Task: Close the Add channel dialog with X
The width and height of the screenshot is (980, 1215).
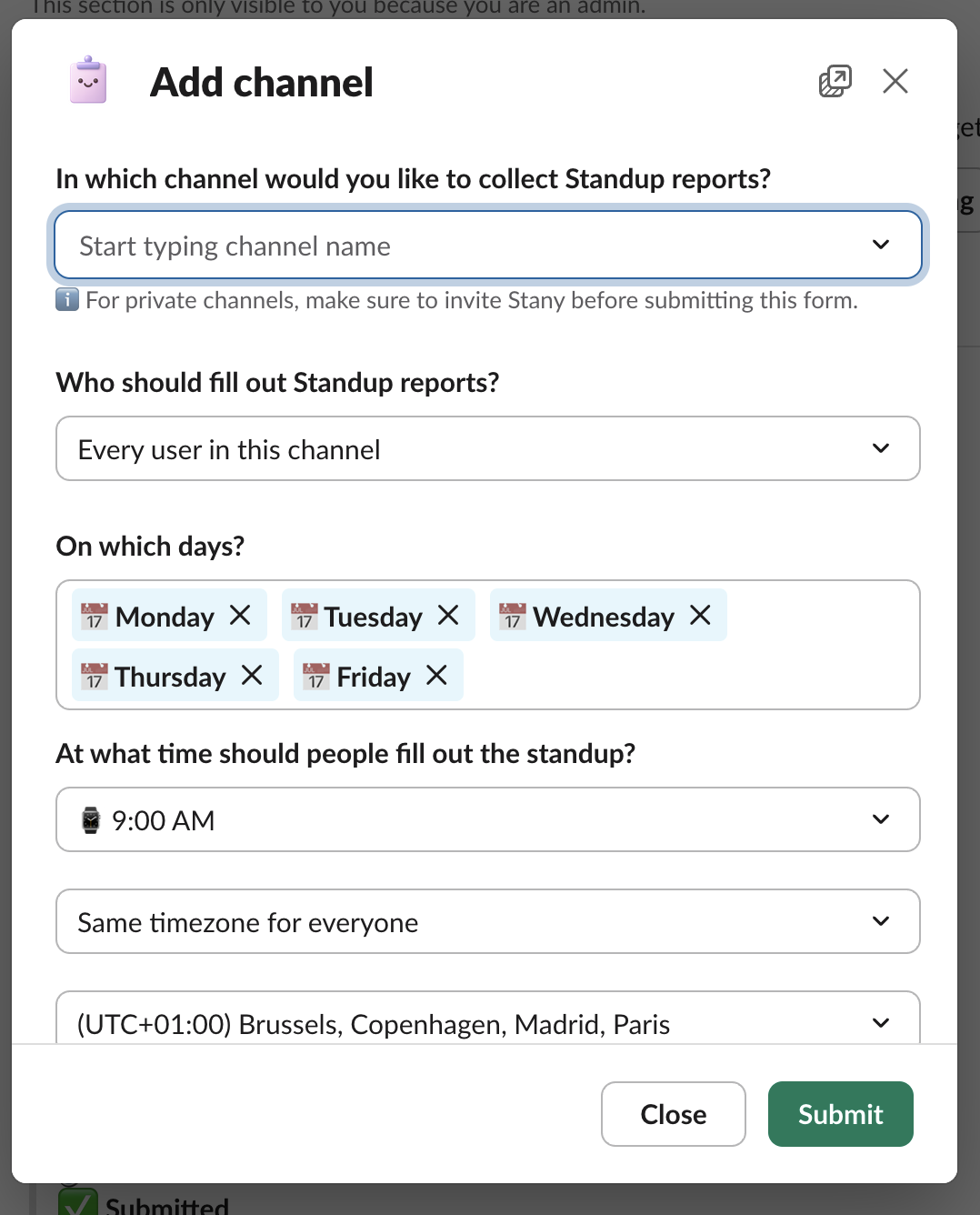Action: tap(895, 82)
